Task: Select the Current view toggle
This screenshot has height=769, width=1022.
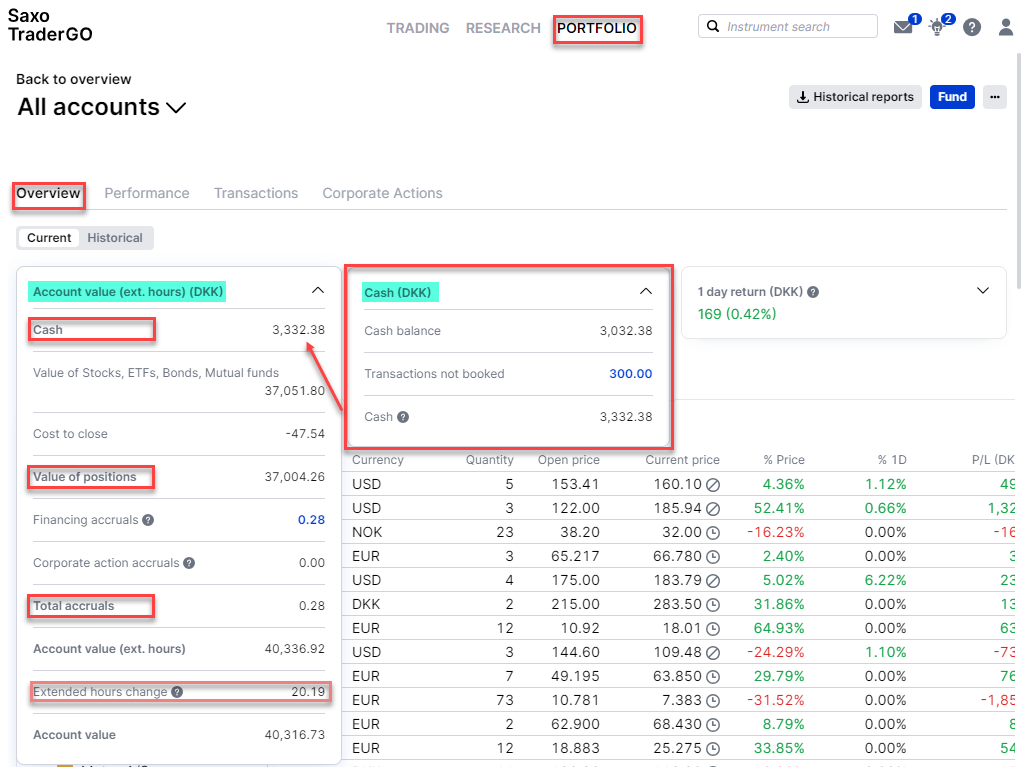Action: click(x=49, y=238)
